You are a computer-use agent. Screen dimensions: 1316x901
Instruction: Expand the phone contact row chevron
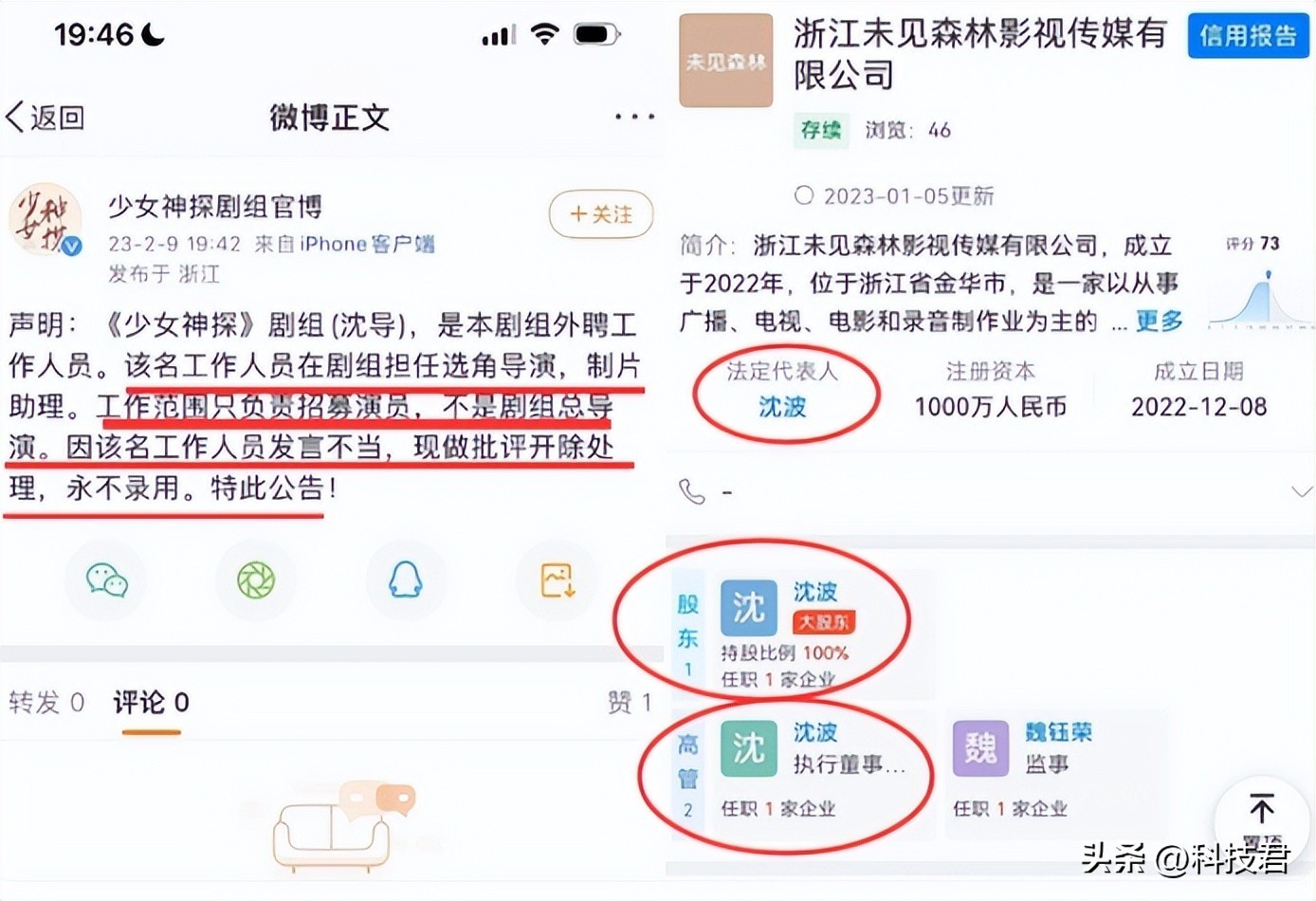[x=1301, y=491]
